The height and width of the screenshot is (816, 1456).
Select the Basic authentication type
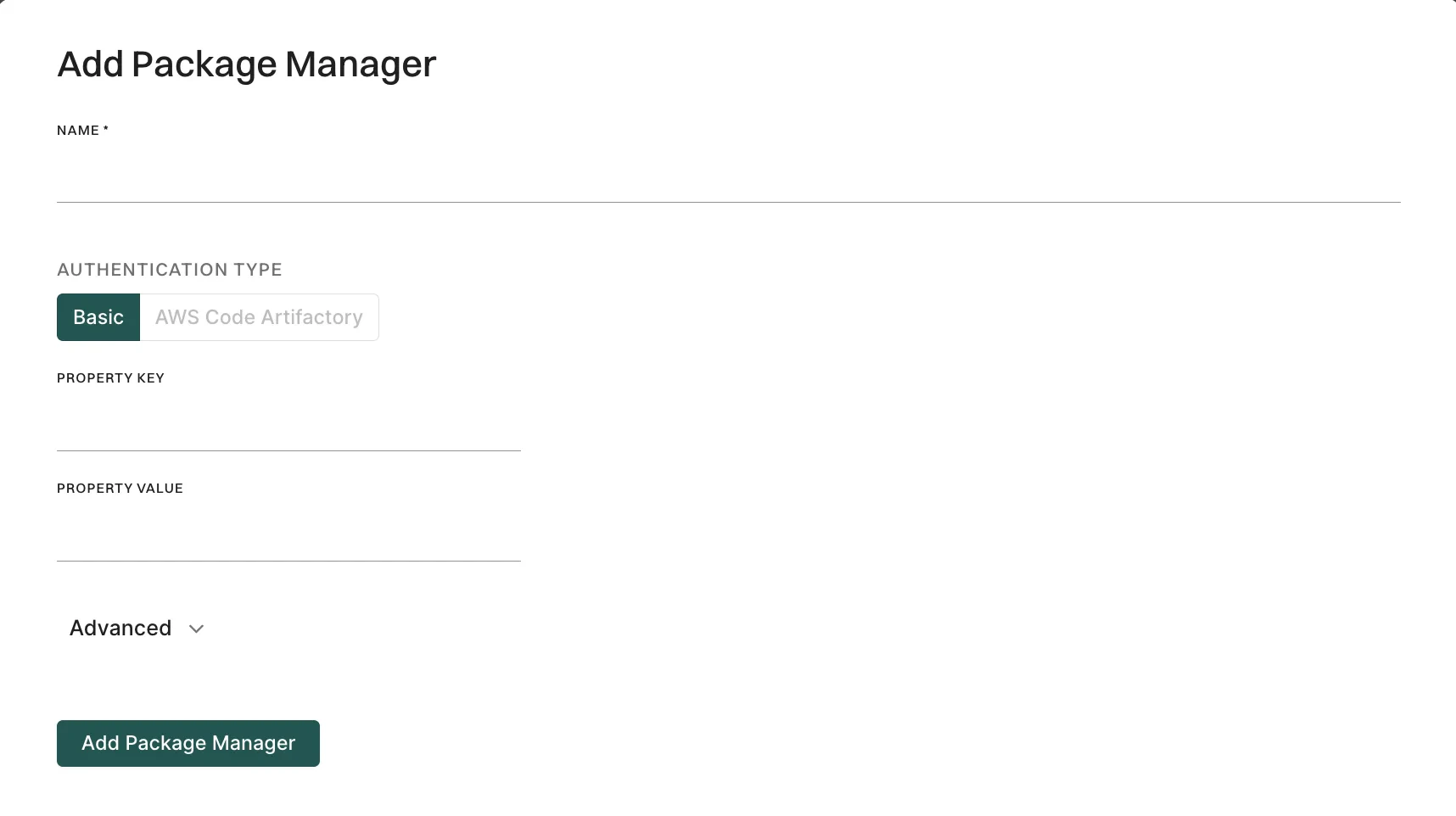tap(98, 317)
